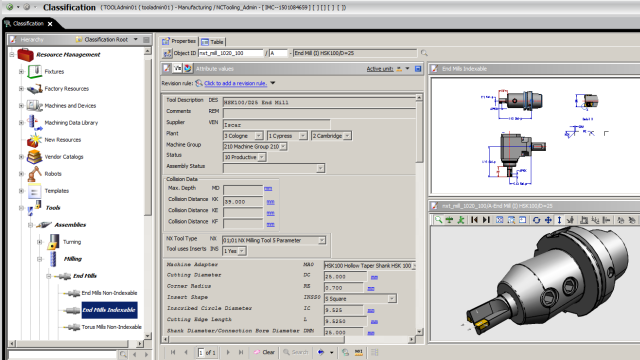Click the Object ID icon left of label
640x360 pixels.
167,53
